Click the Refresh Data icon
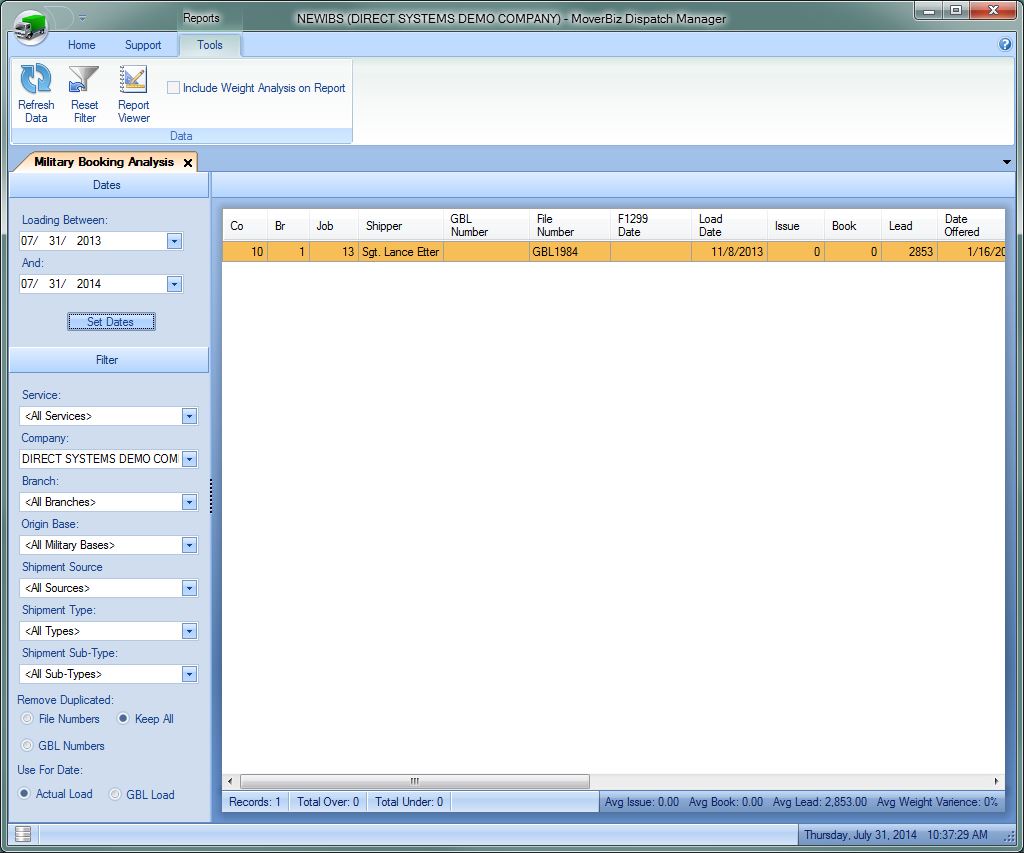This screenshot has width=1024, height=853. [x=36, y=80]
